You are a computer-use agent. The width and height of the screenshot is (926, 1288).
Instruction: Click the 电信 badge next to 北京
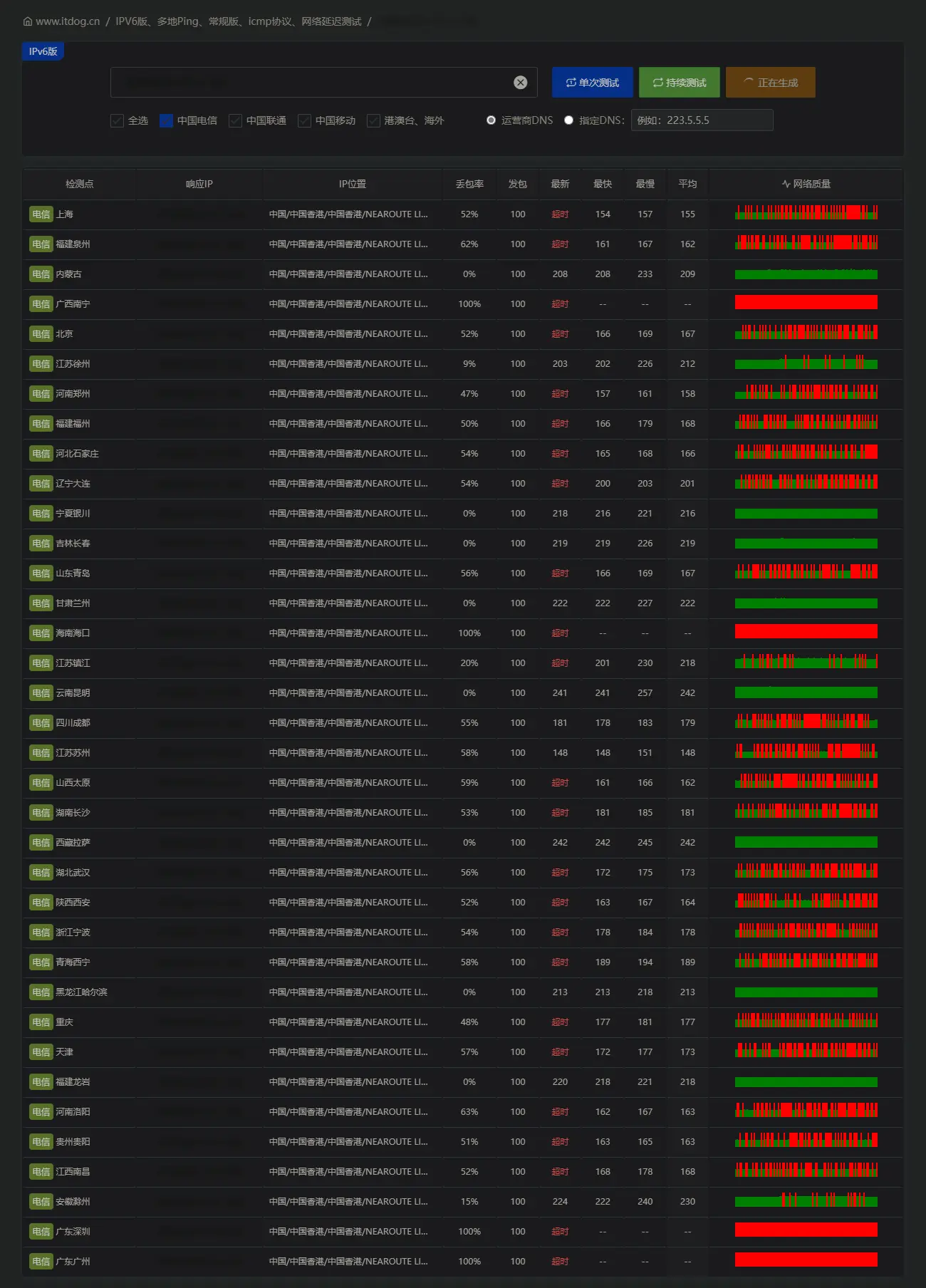tap(41, 334)
